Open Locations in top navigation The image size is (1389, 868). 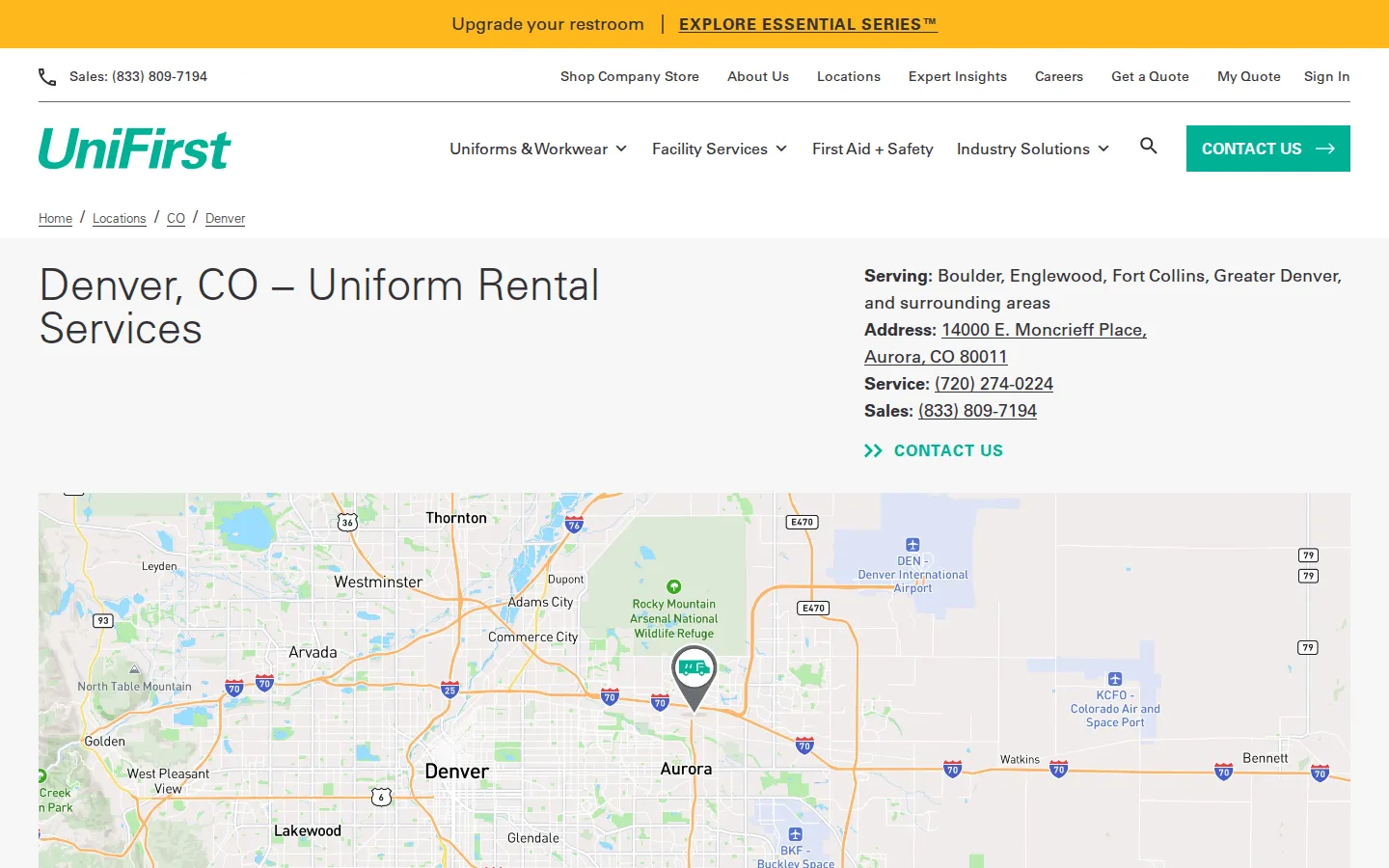pyautogui.click(x=849, y=76)
